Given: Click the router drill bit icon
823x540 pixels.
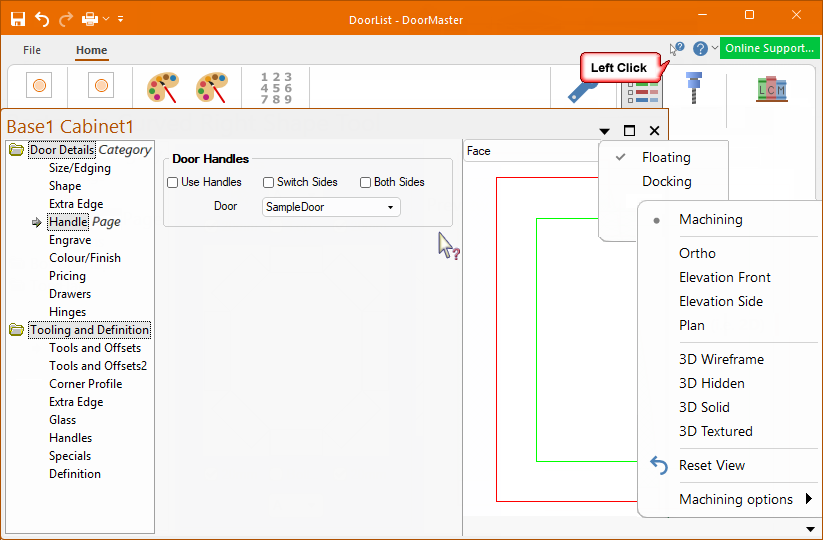Looking at the screenshot, I should click(694, 88).
